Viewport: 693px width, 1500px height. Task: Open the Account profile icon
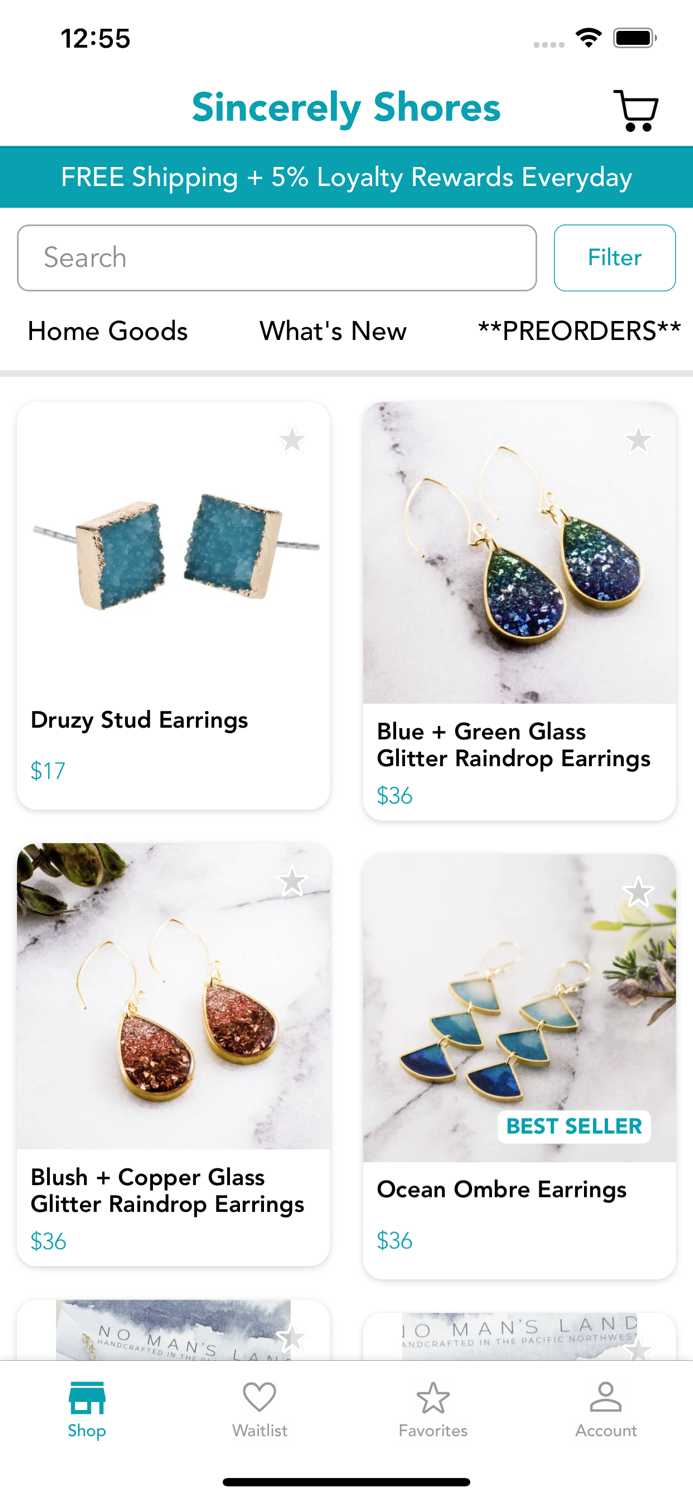606,1397
